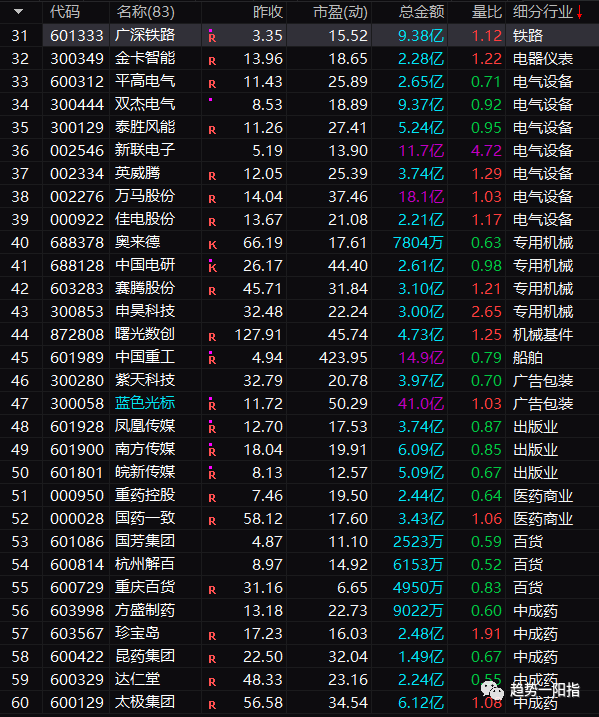Click the R marker beside 泰胜风能

pyautogui.click(x=212, y=130)
